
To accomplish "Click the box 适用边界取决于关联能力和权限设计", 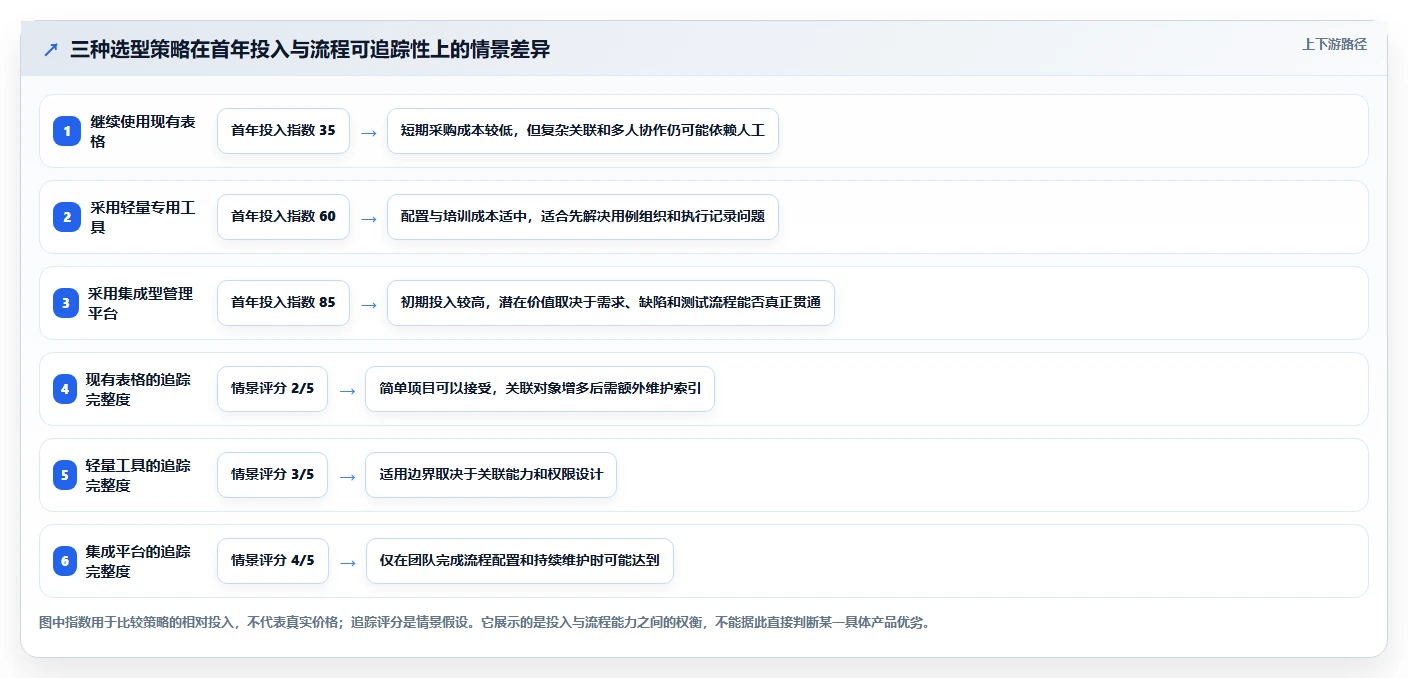I will pos(491,475).
